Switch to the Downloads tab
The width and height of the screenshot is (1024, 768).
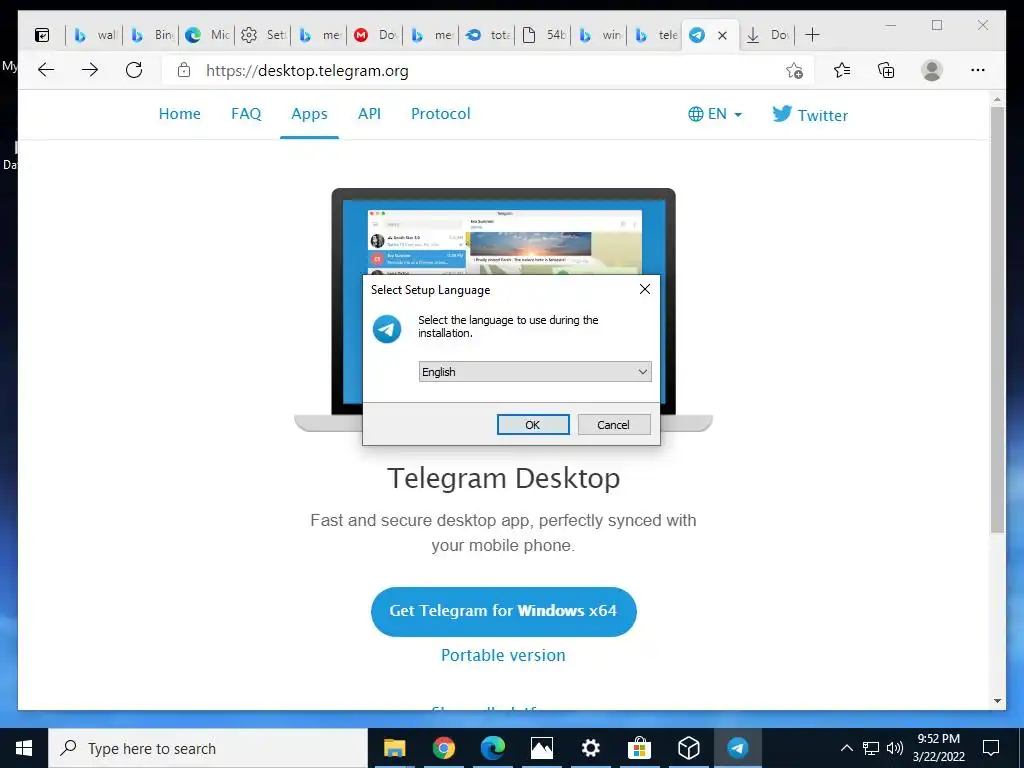coord(767,35)
